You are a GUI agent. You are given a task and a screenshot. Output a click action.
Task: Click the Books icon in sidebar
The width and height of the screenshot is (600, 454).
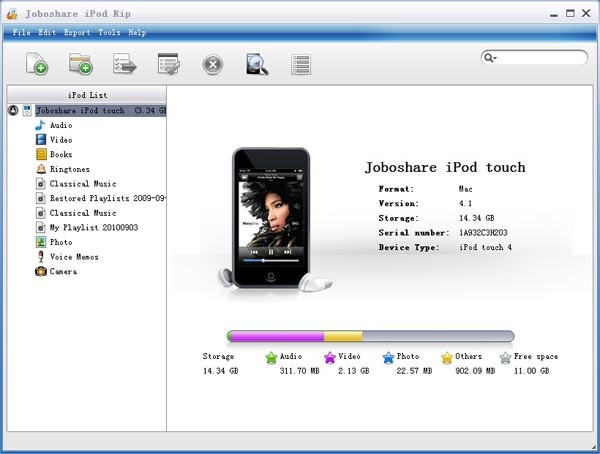click(41, 154)
